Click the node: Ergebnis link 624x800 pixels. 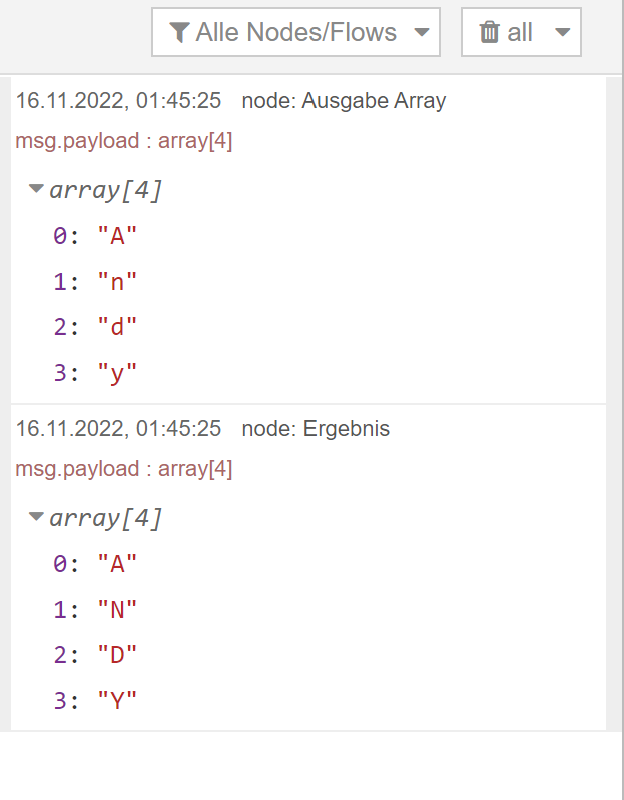[316, 429]
